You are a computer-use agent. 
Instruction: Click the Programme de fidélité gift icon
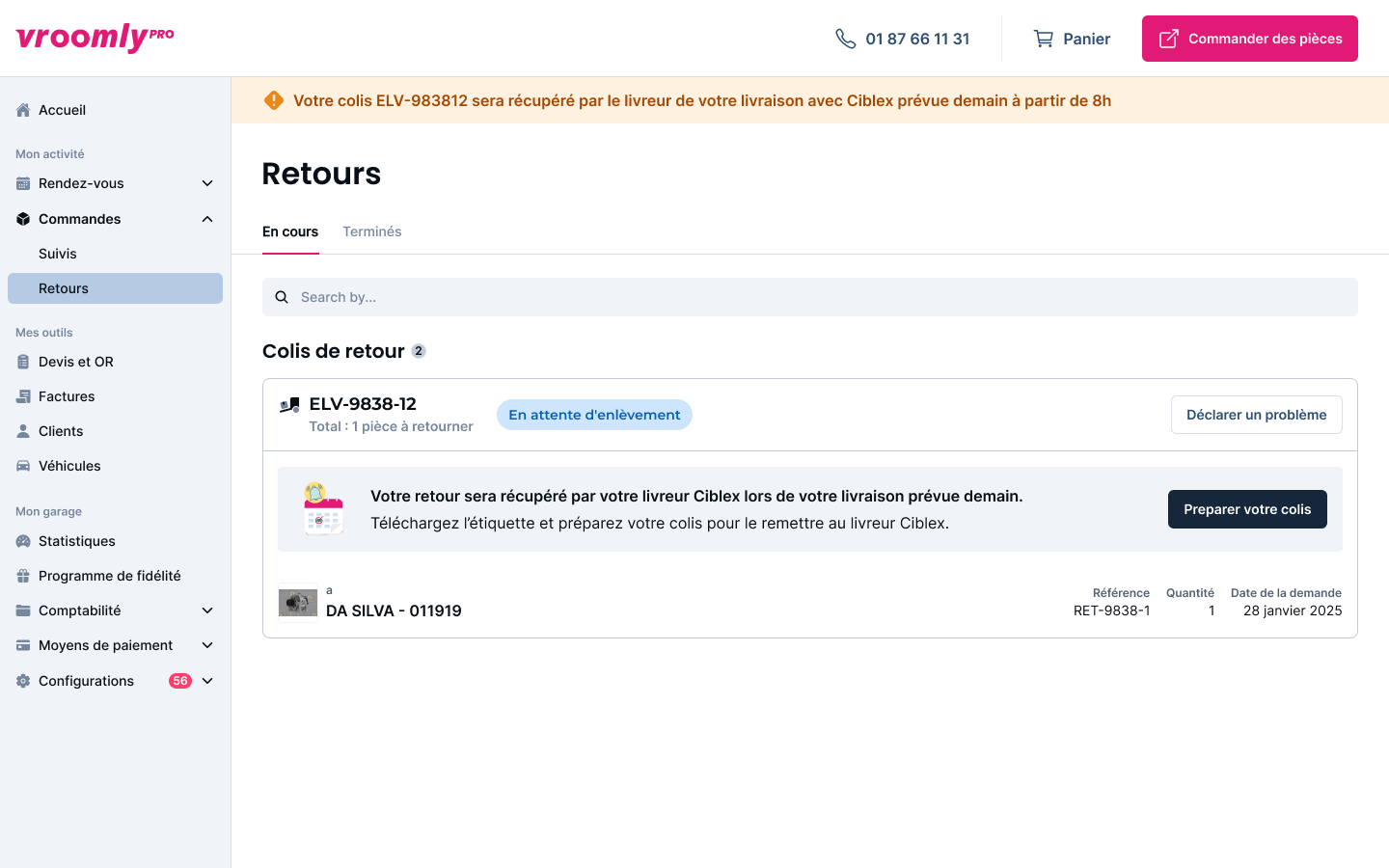tap(23, 576)
